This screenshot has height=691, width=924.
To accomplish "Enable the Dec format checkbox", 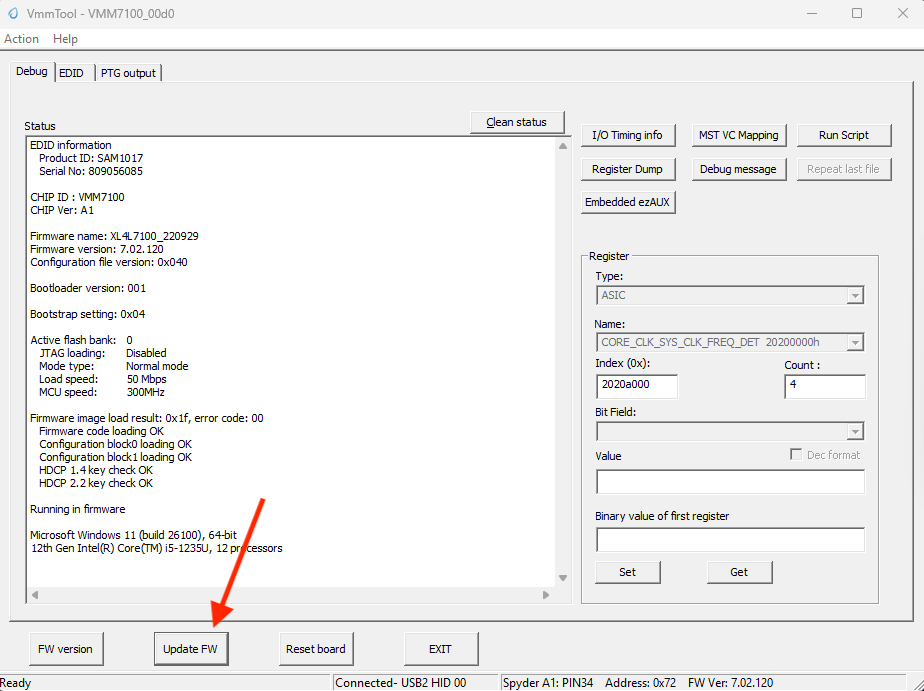I will tap(795, 455).
